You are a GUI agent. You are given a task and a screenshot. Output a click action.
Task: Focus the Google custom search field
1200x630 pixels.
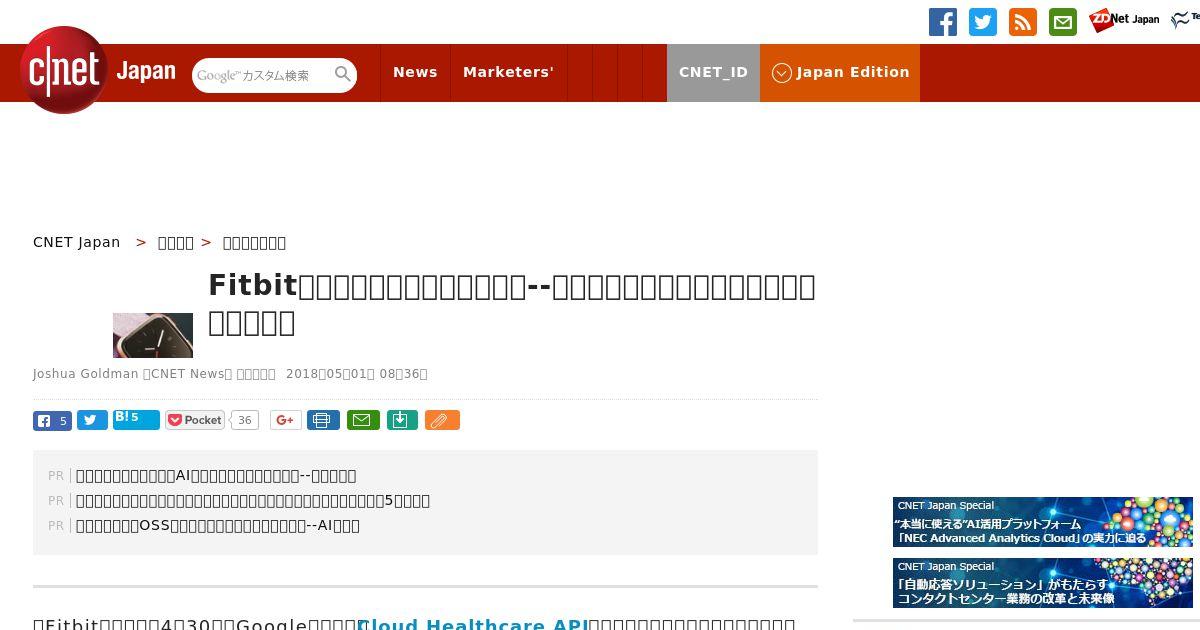(x=262, y=75)
